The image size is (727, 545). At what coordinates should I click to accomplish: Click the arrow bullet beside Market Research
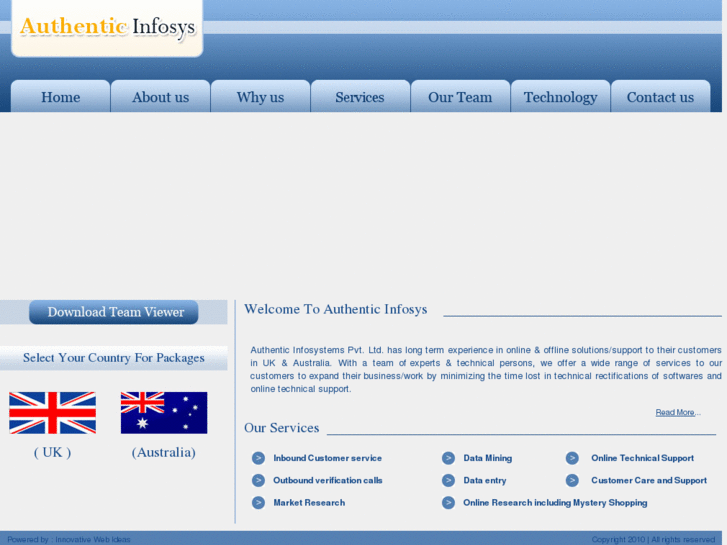pos(258,503)
